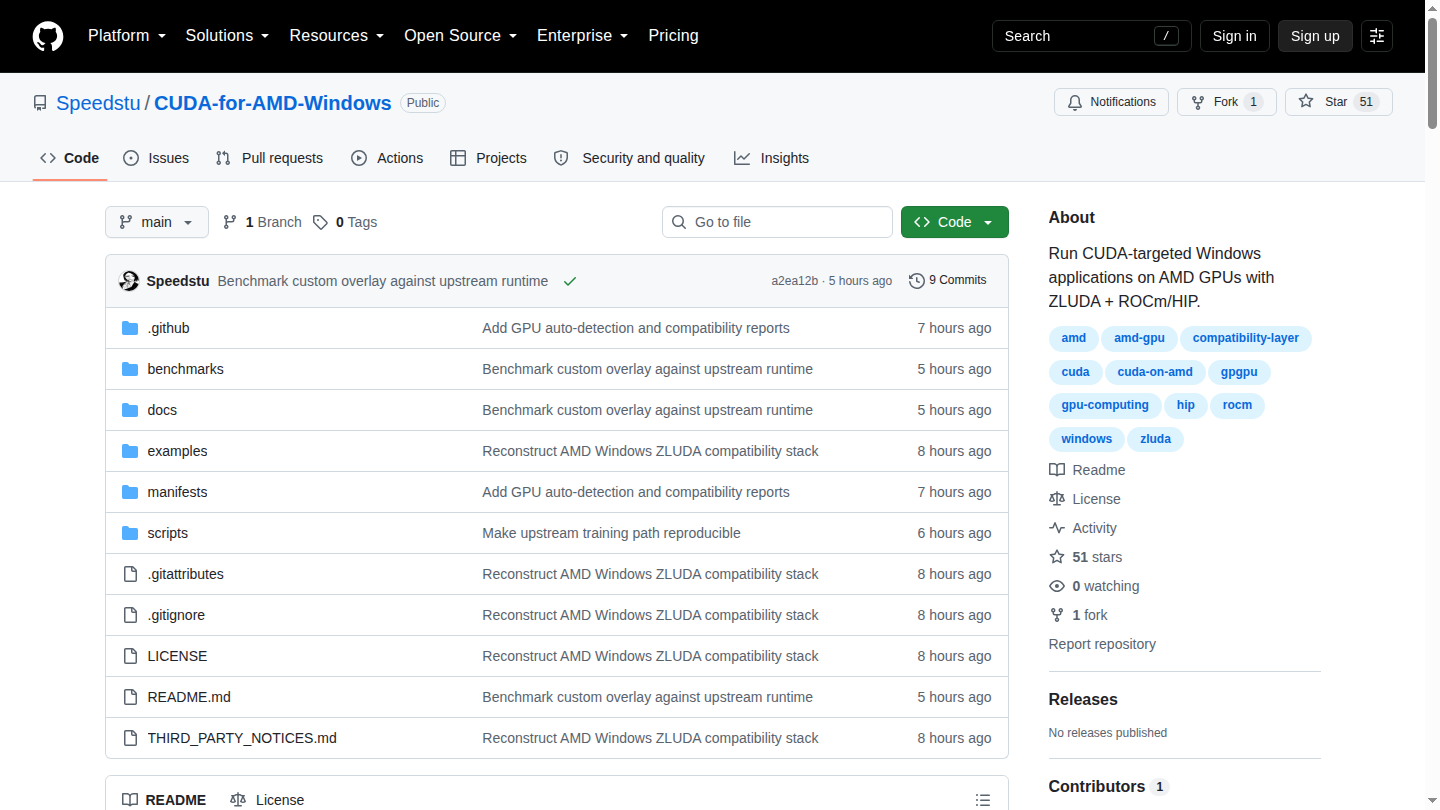Expand the Resources menu
1440x810 pixels.
tap(336, 35)
